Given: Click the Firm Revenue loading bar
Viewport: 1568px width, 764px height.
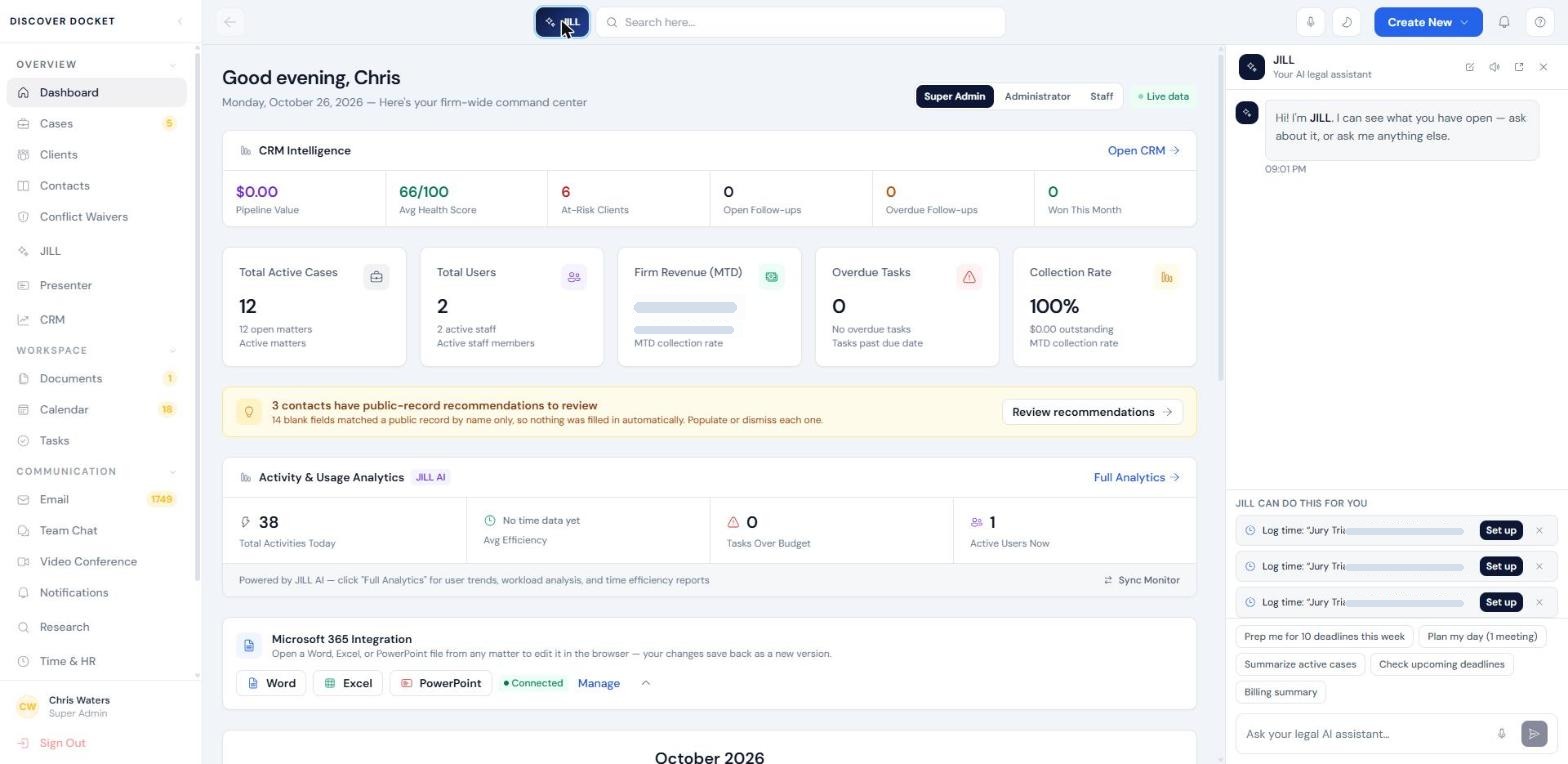Looking at the screenshot, I should pyautogui.click(x=685, y=308).
